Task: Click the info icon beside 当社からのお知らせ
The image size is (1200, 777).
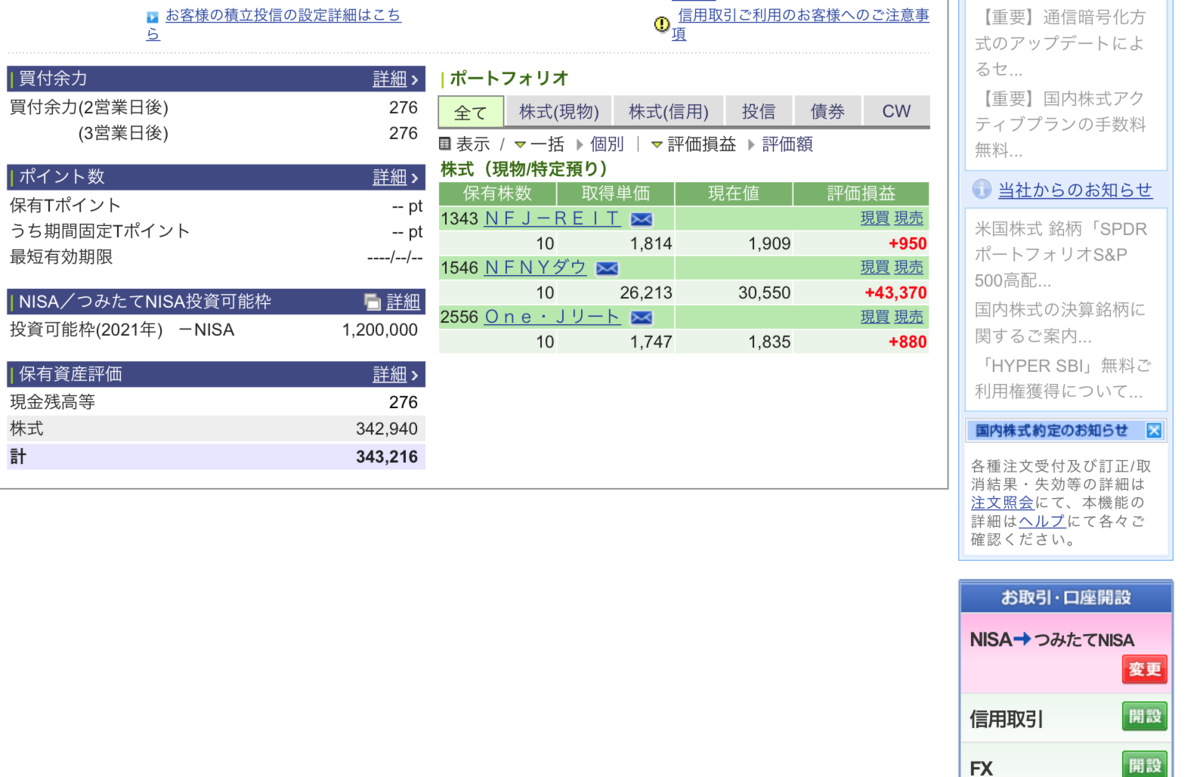Action: 982,189
